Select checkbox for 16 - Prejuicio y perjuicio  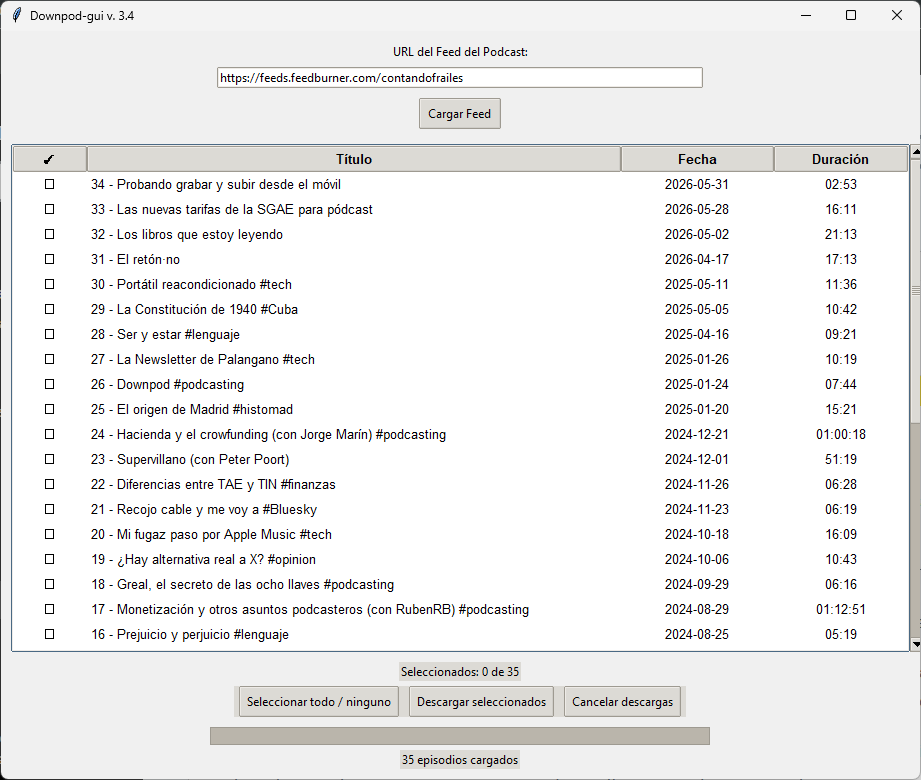point(49,634)
